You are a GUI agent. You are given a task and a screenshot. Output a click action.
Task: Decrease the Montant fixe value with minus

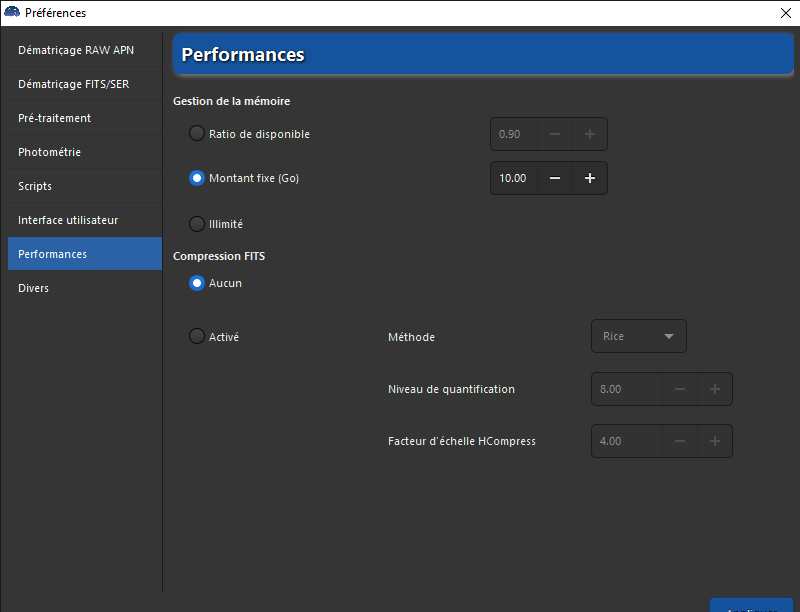555,178
